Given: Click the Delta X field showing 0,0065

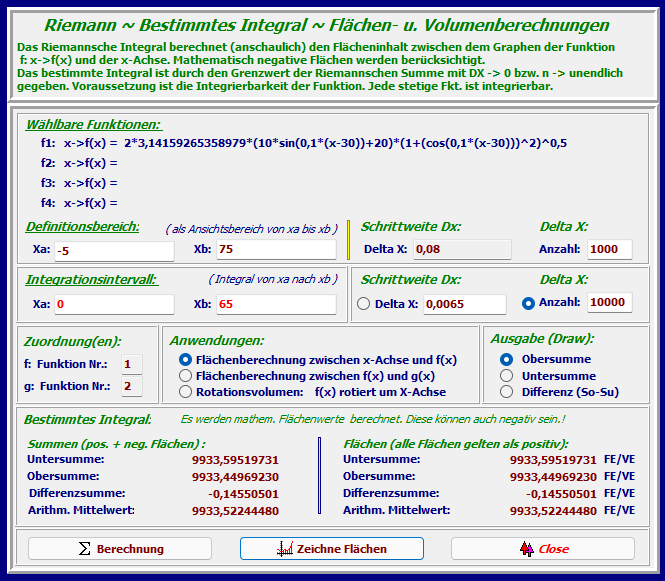Looking at the screenshot, I should (464, 304).
